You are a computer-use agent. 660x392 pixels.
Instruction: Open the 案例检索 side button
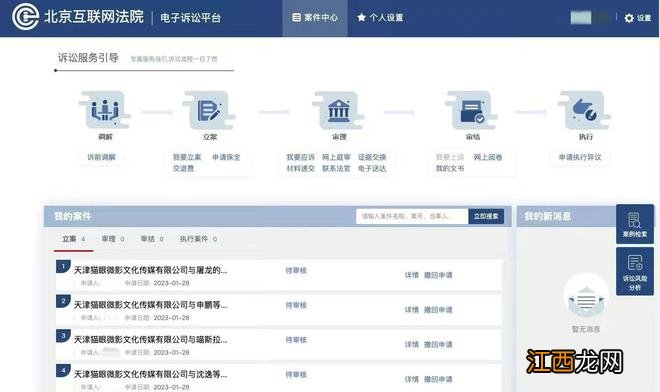coord(635,224)
